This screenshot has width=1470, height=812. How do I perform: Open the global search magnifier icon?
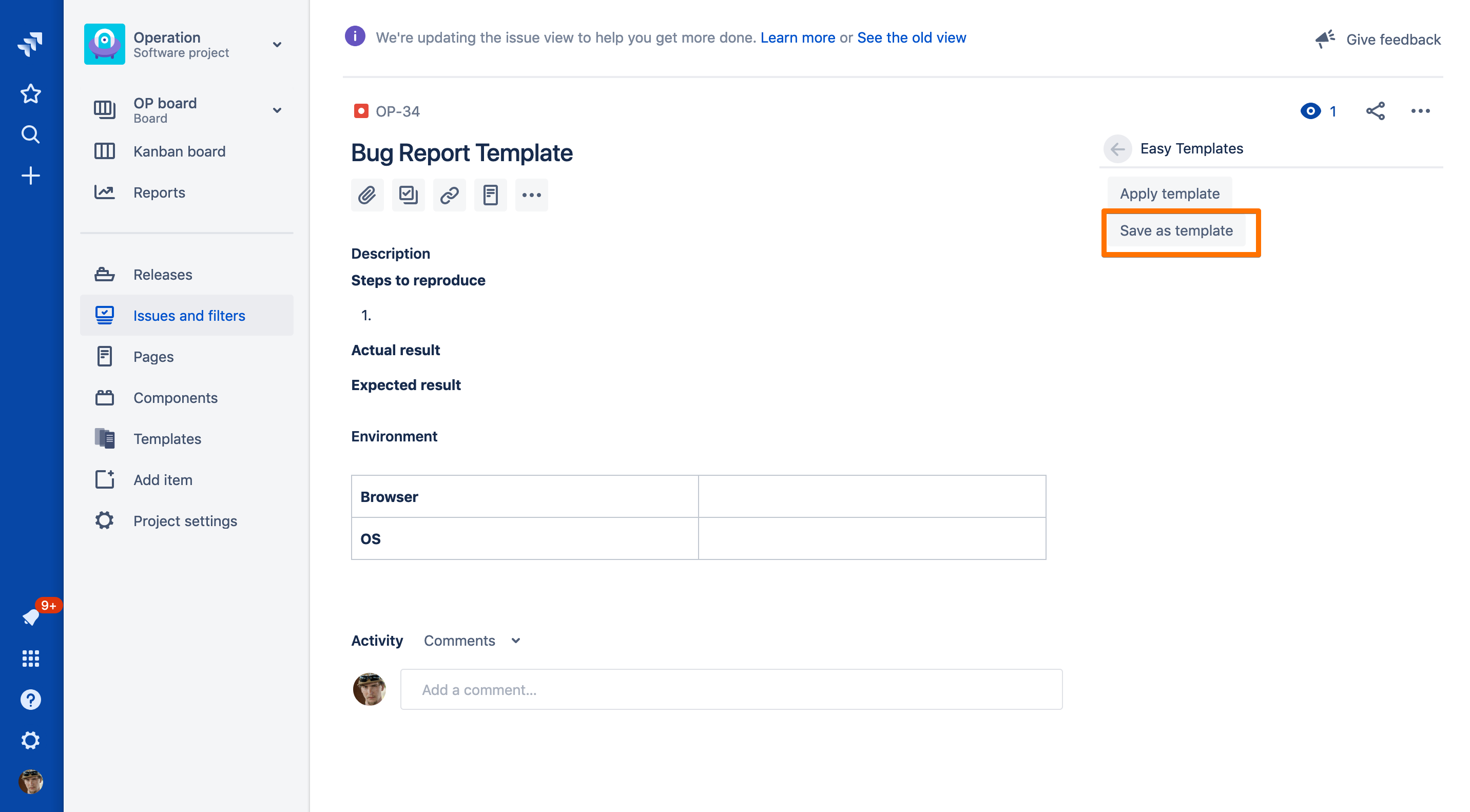coord(31,134)
